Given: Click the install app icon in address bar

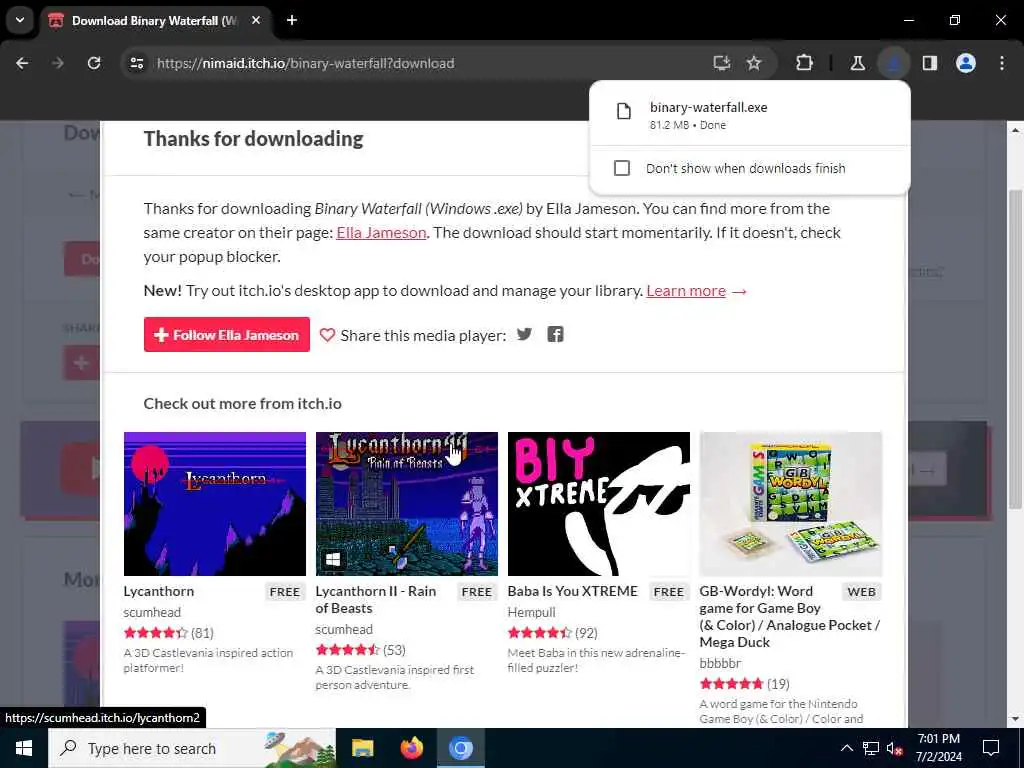Looking at the screenshot, I should (x=721, y=63).
